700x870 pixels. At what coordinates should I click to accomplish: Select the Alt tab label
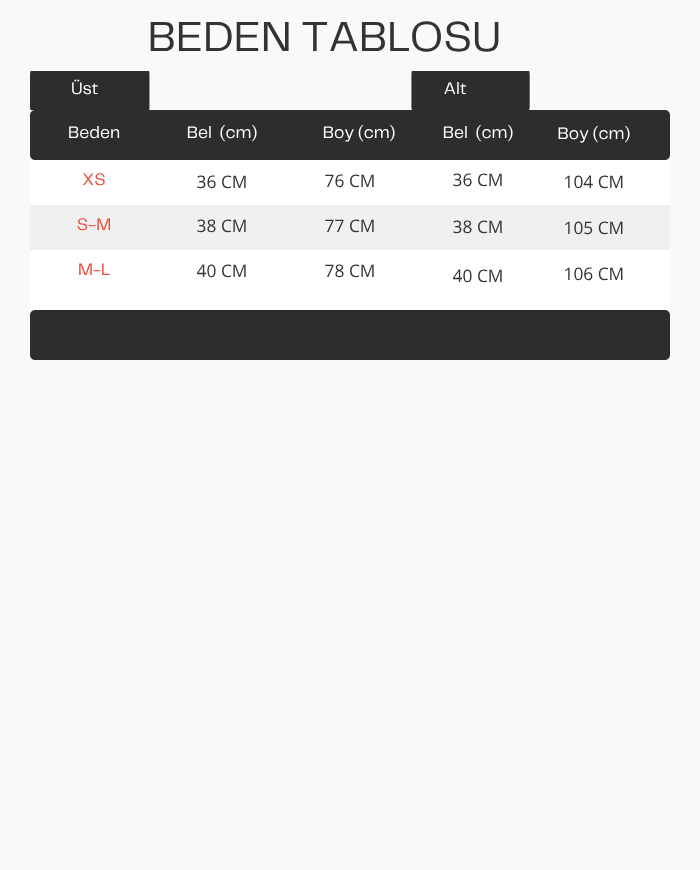[455, 88]
